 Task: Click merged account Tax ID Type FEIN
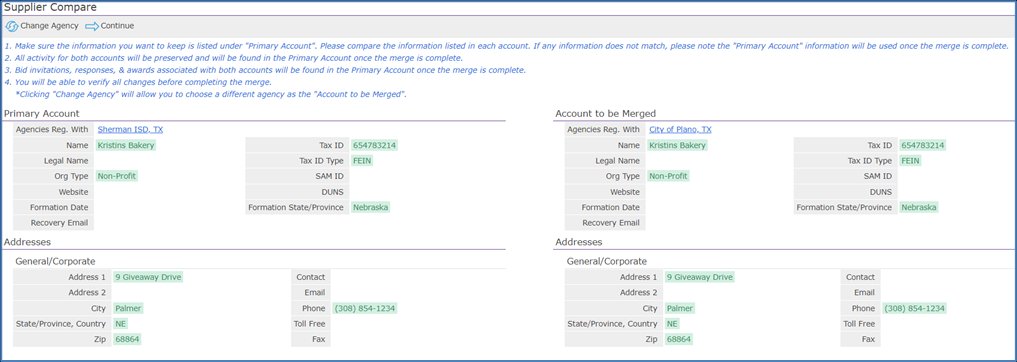(x=911, y=161)
